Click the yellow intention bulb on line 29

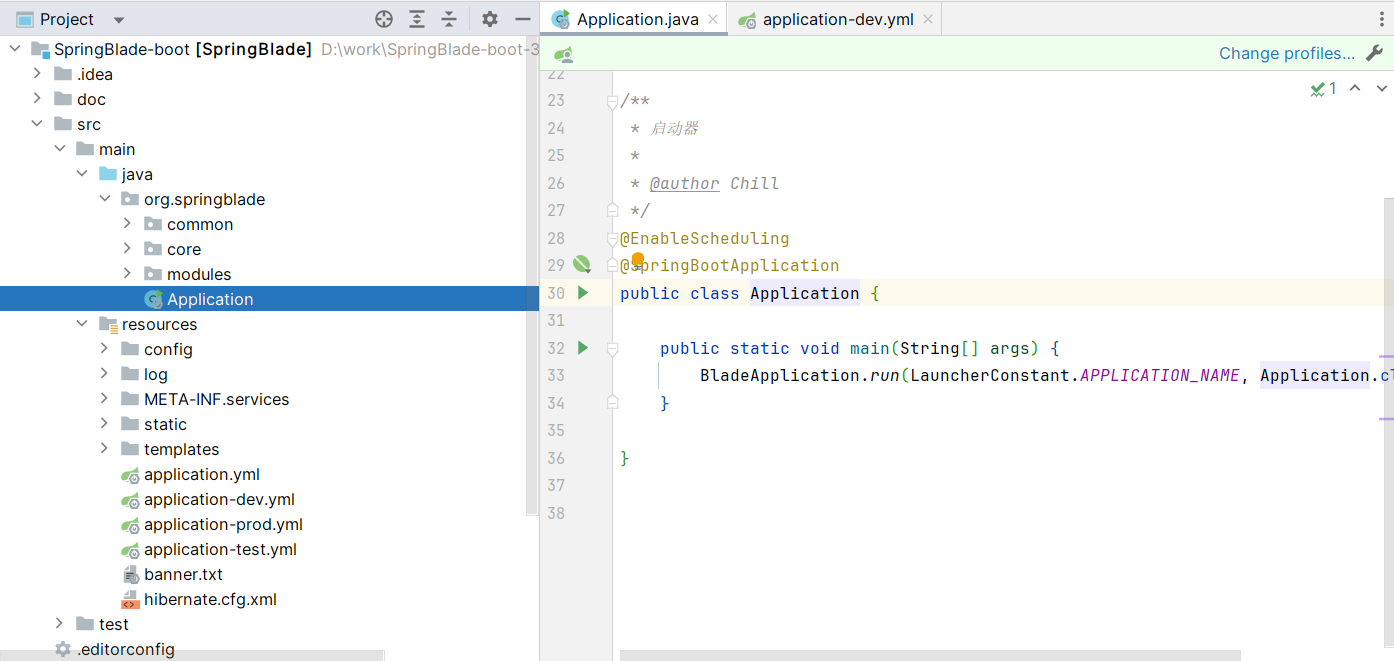[x=638, y=260]
